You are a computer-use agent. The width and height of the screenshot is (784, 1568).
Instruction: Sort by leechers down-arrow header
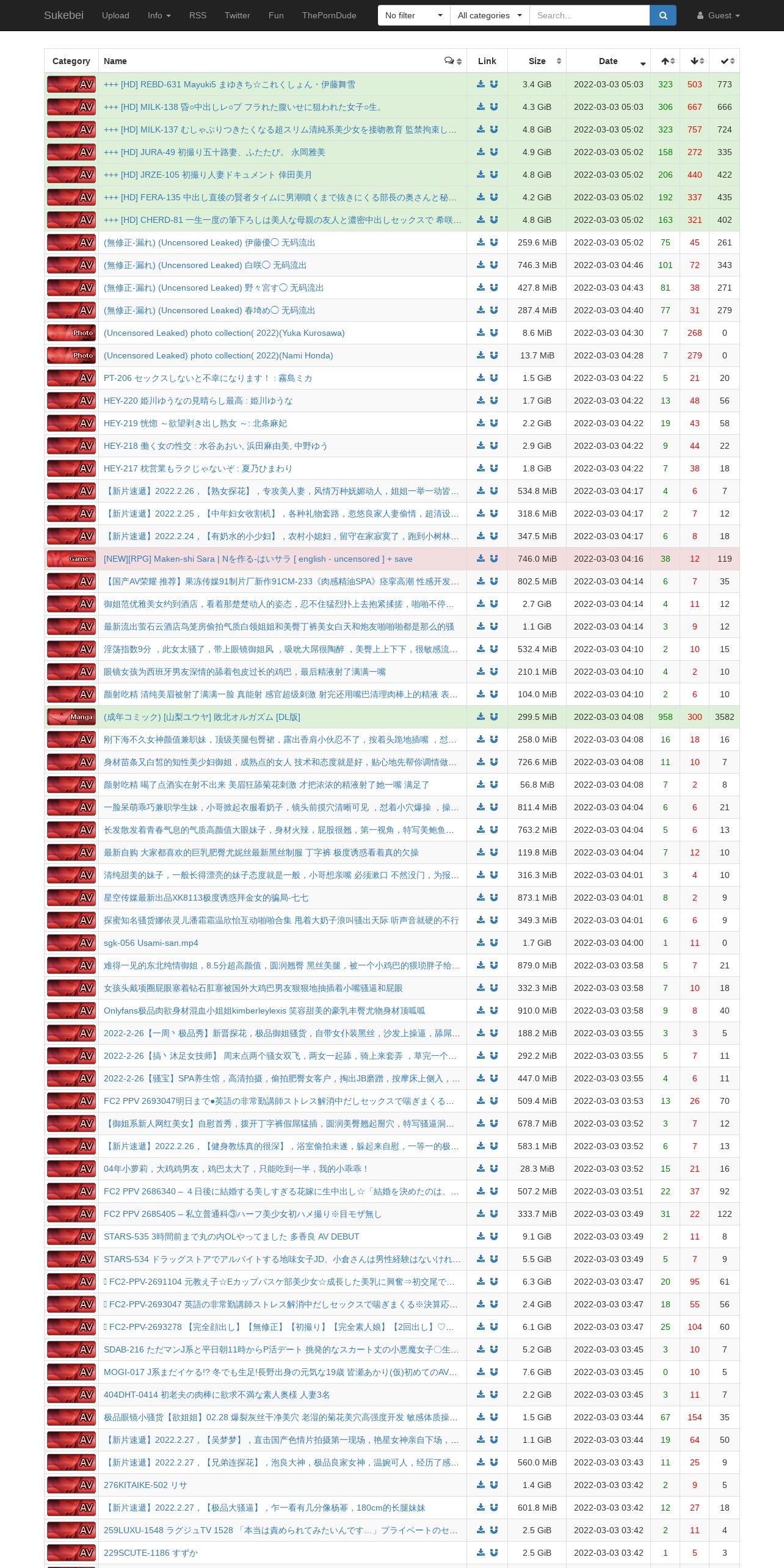point(695,61)
